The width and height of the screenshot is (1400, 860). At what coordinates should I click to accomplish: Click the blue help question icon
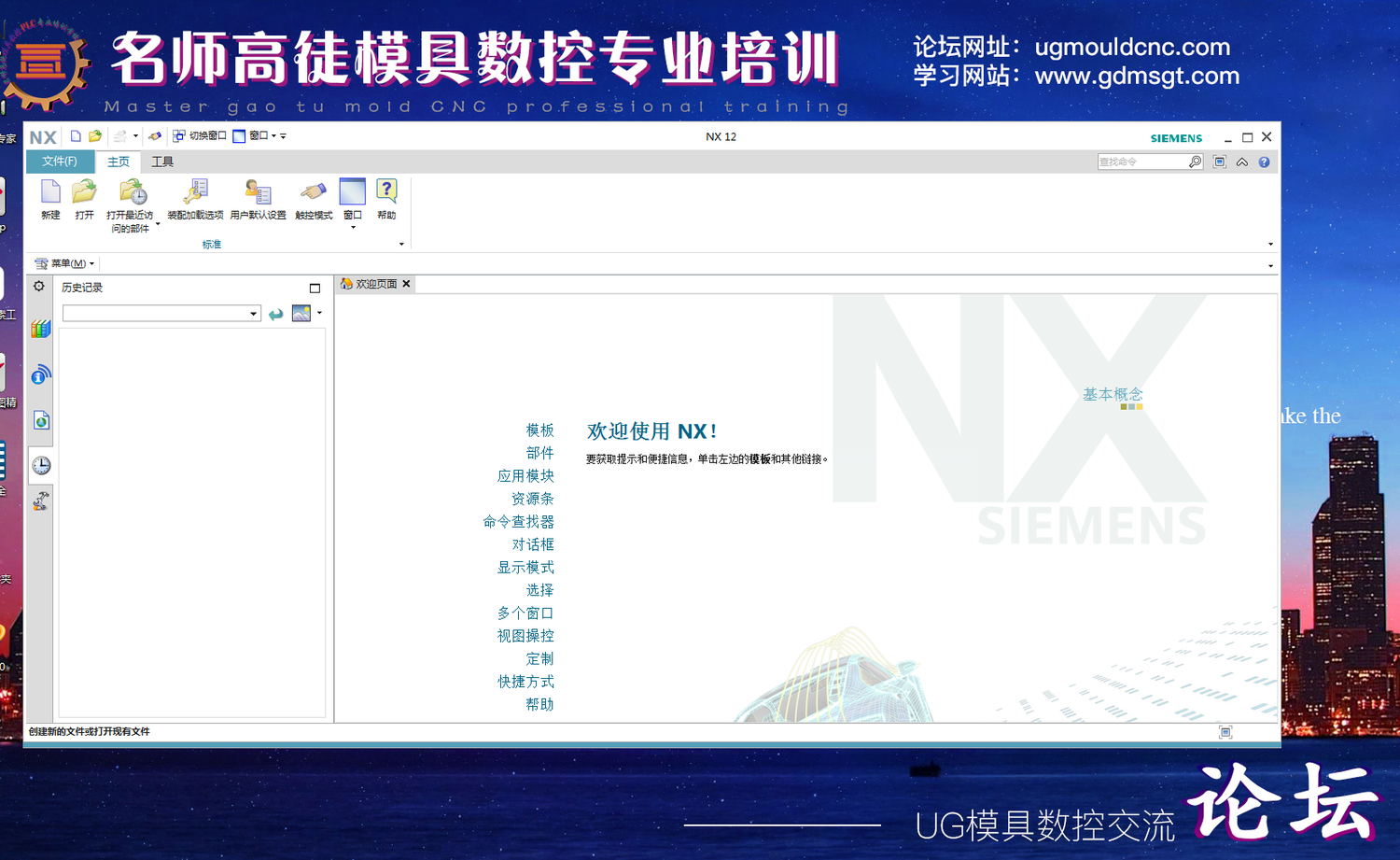point(1264,162)
